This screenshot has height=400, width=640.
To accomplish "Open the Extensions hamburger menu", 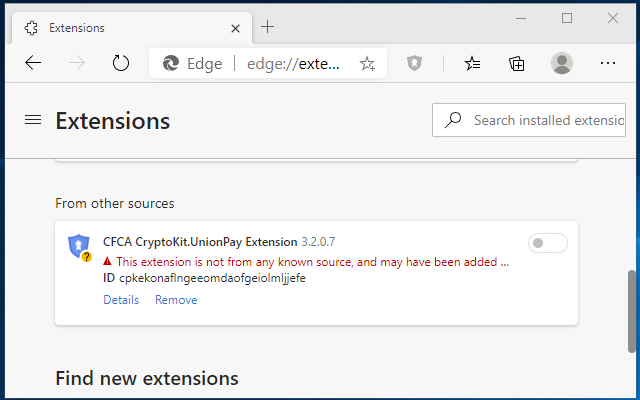I will pos(33,120).
